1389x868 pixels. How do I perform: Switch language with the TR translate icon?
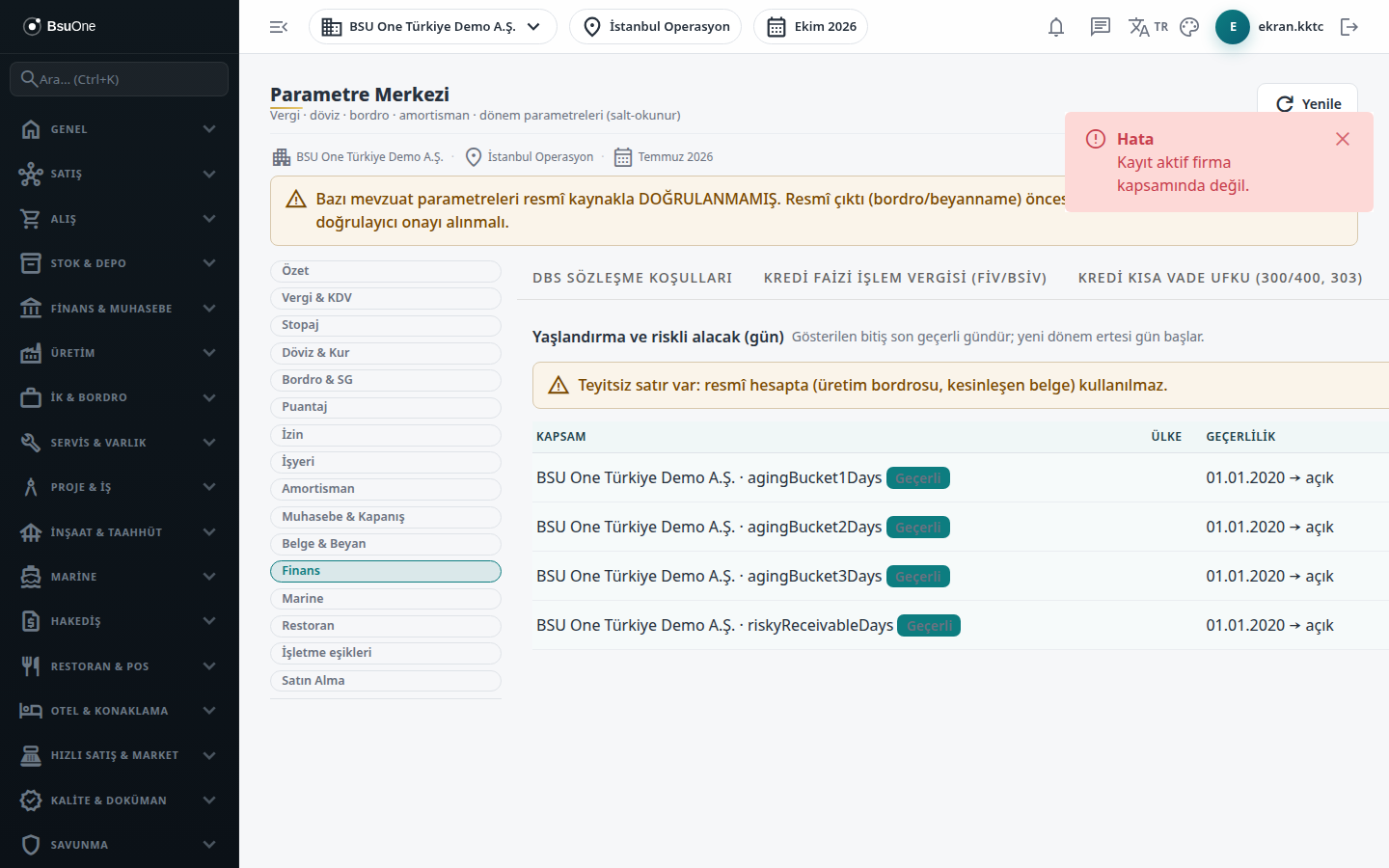coord(1148,27)
